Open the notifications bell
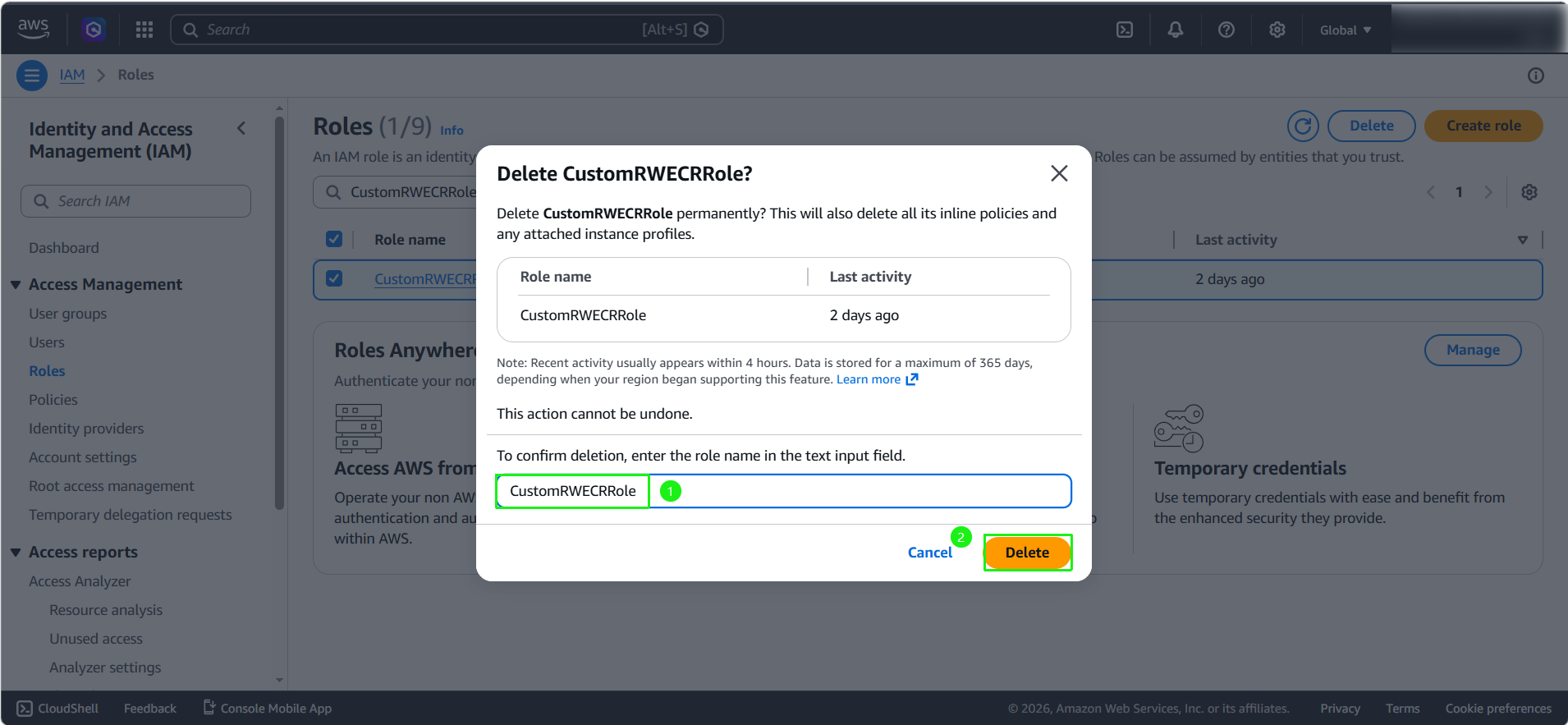This screenshot has width=1568, height=725. 1176,30
